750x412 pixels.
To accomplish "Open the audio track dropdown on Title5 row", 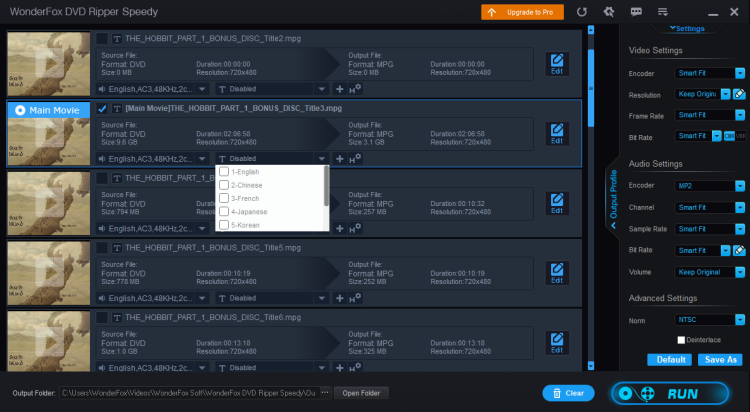I will coord(204,298).
